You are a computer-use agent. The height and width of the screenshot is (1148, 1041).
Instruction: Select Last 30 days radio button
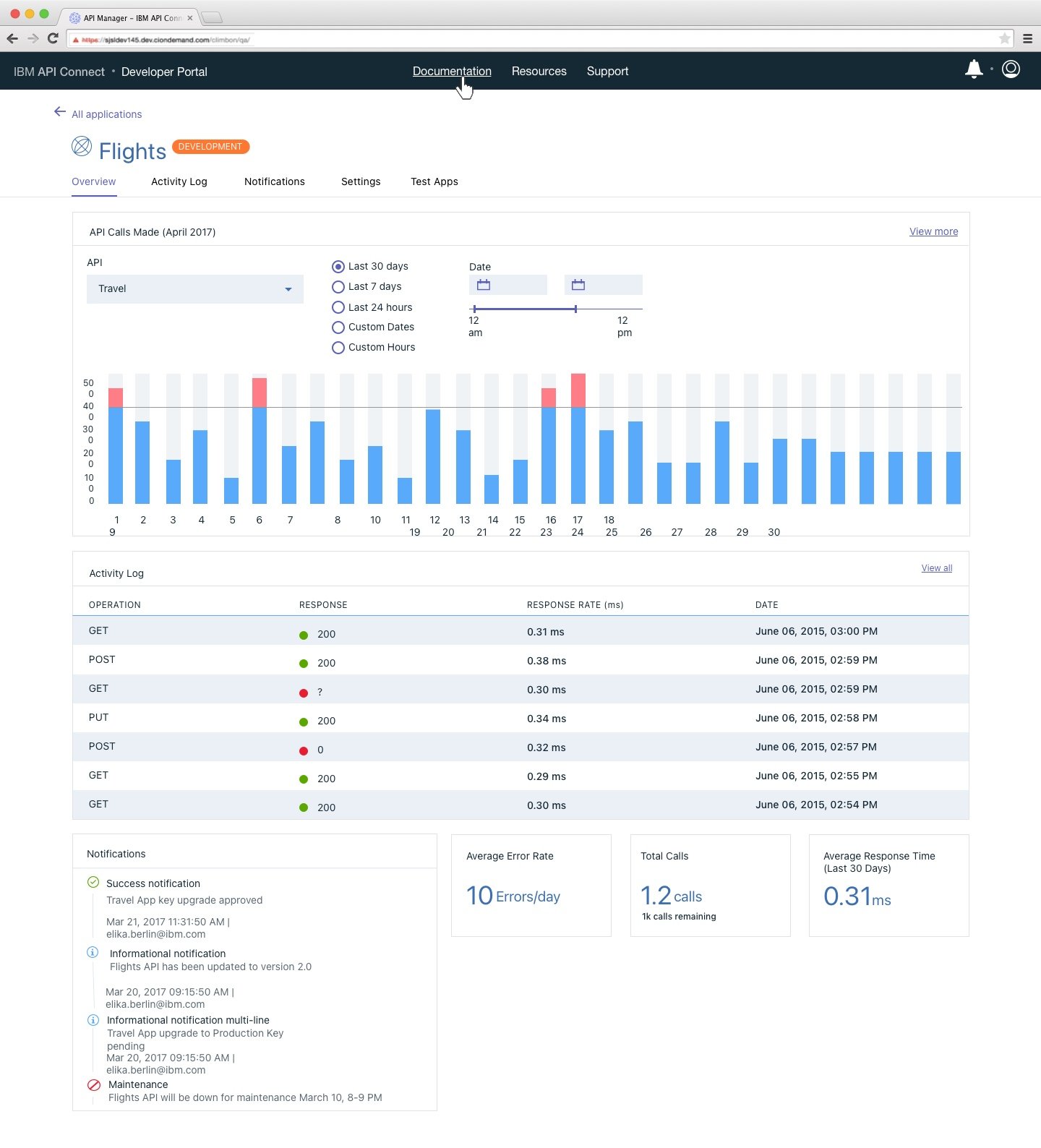tap(338, 267)
